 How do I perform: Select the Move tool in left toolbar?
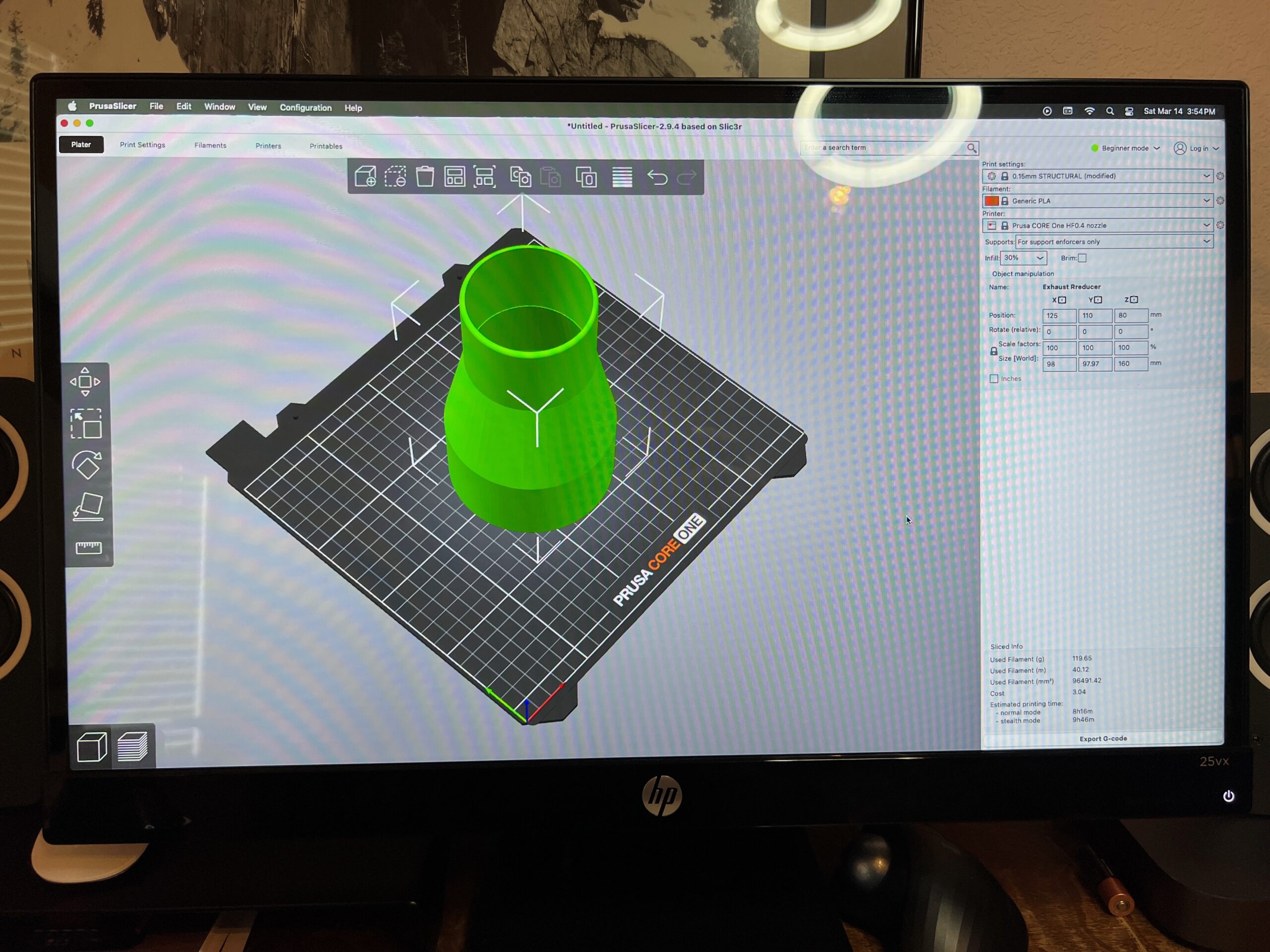[85, 382]
